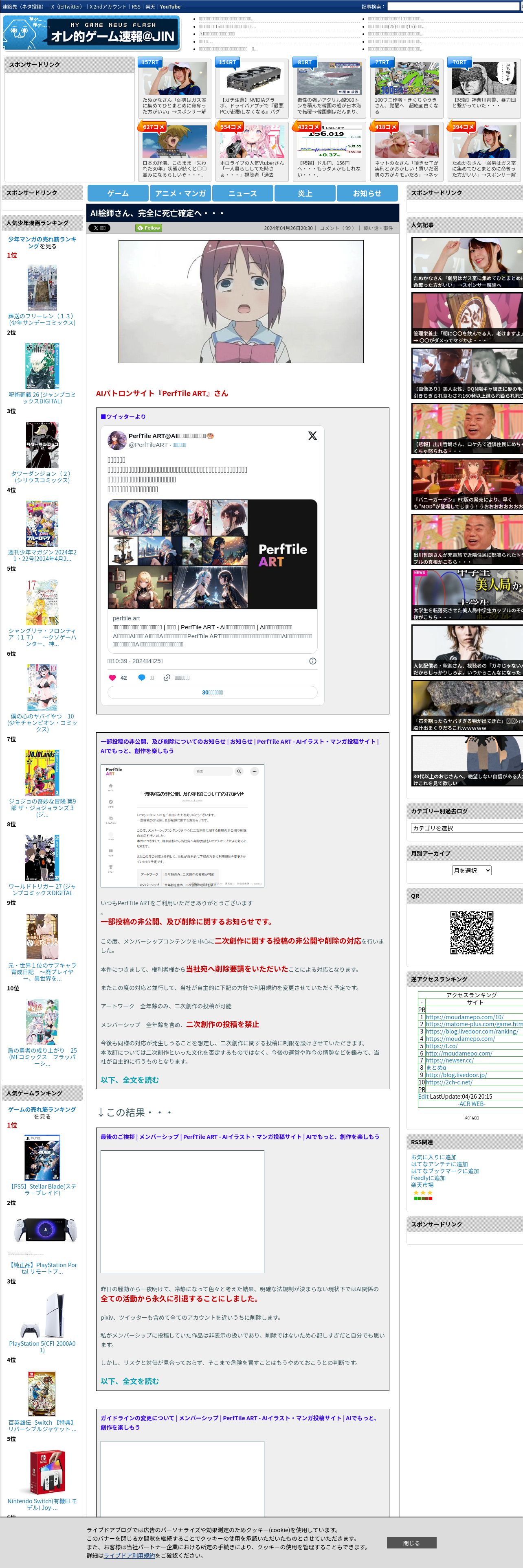Click 楽天市場 link in RSS section
The image size is (523, 1568).
point(422,1185)
